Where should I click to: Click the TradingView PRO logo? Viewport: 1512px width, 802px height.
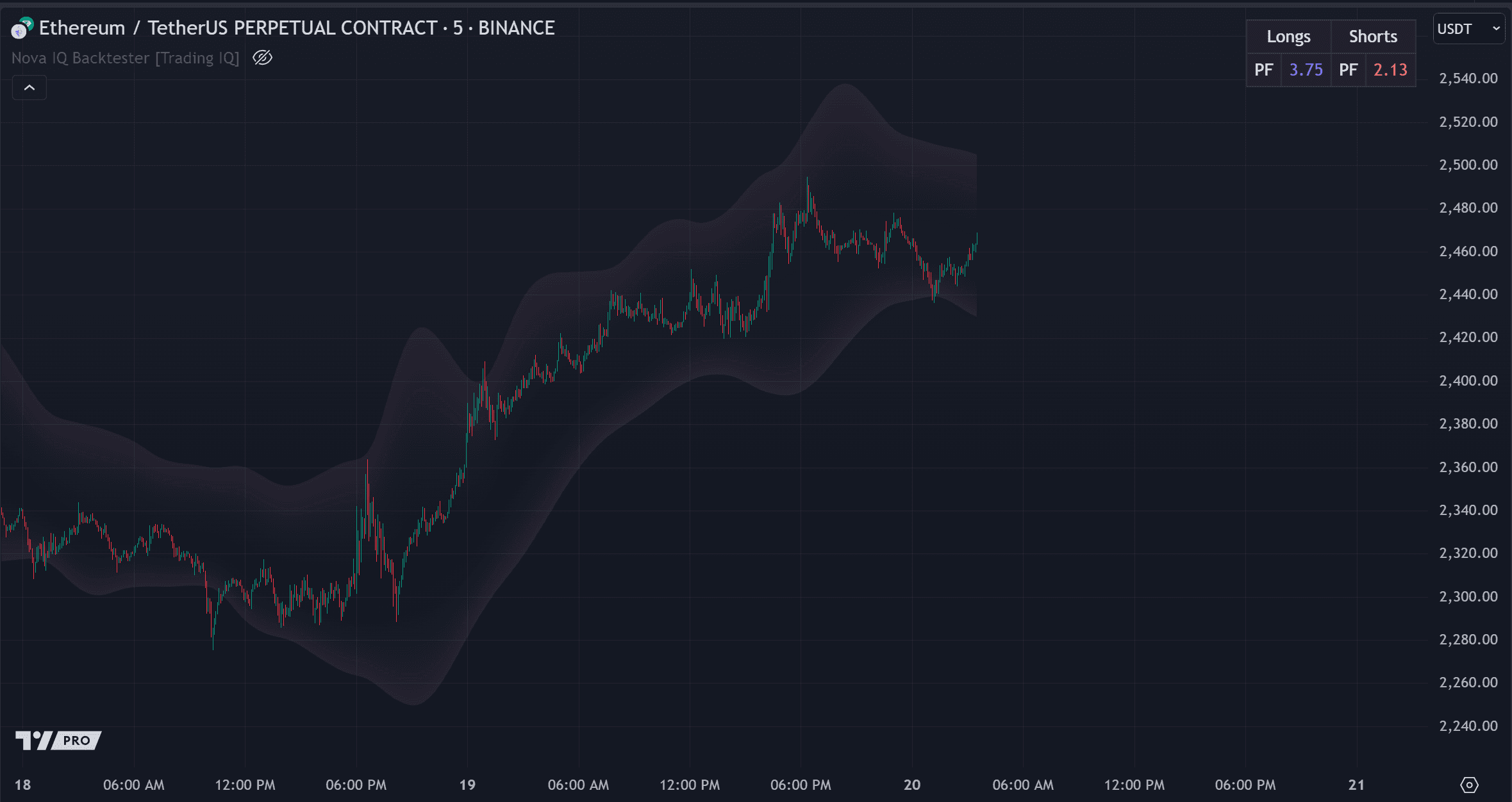[58, 741]
